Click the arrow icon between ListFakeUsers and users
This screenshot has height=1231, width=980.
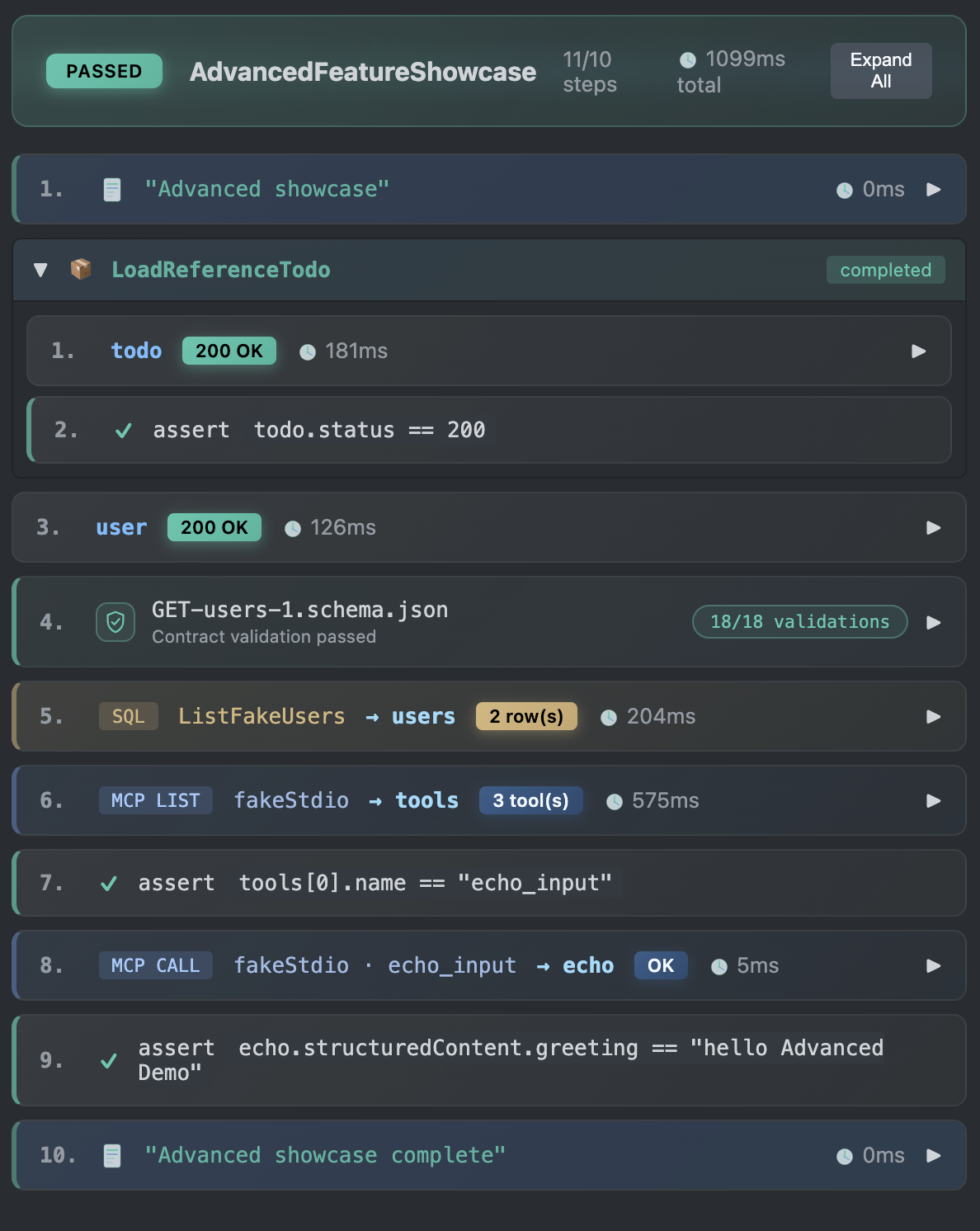pos(372,718)
